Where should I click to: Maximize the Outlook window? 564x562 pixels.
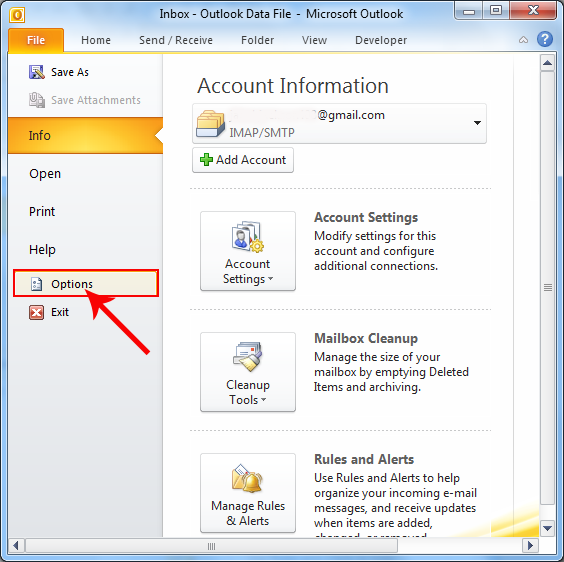(496, 11)
